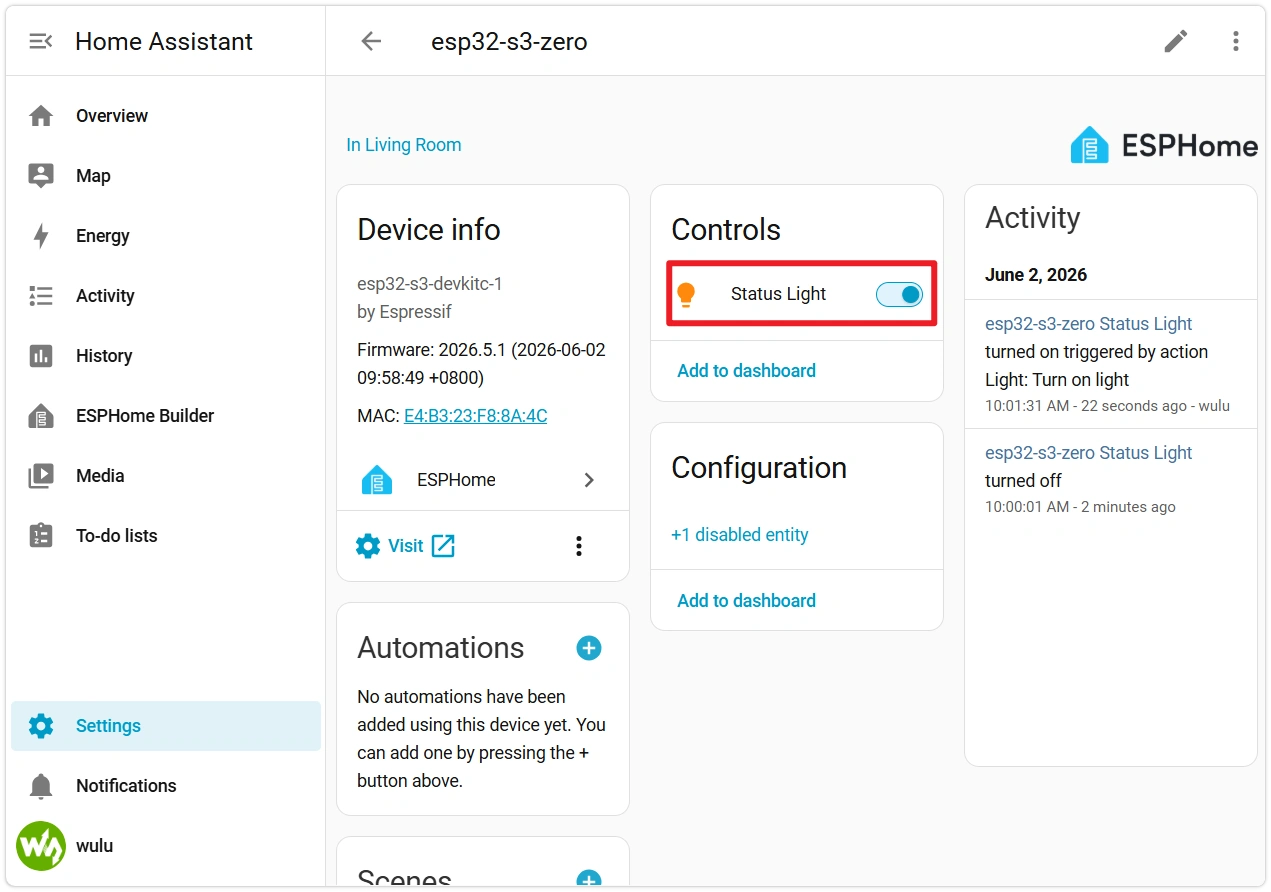Screen dimensions: 1271x892
Task: Click the ESPHome Builder house icon
Action: pos(41,416)
